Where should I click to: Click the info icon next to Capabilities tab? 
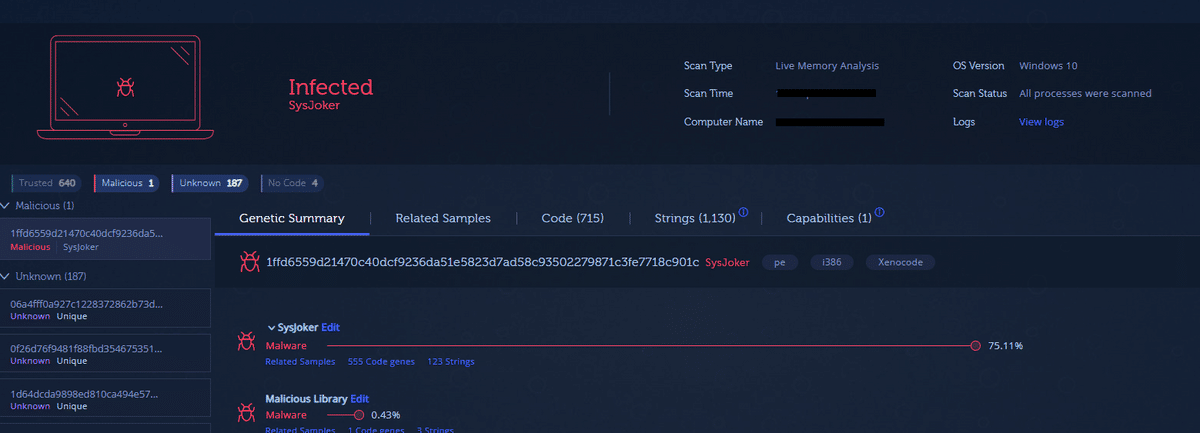click(x=879, y=212)
